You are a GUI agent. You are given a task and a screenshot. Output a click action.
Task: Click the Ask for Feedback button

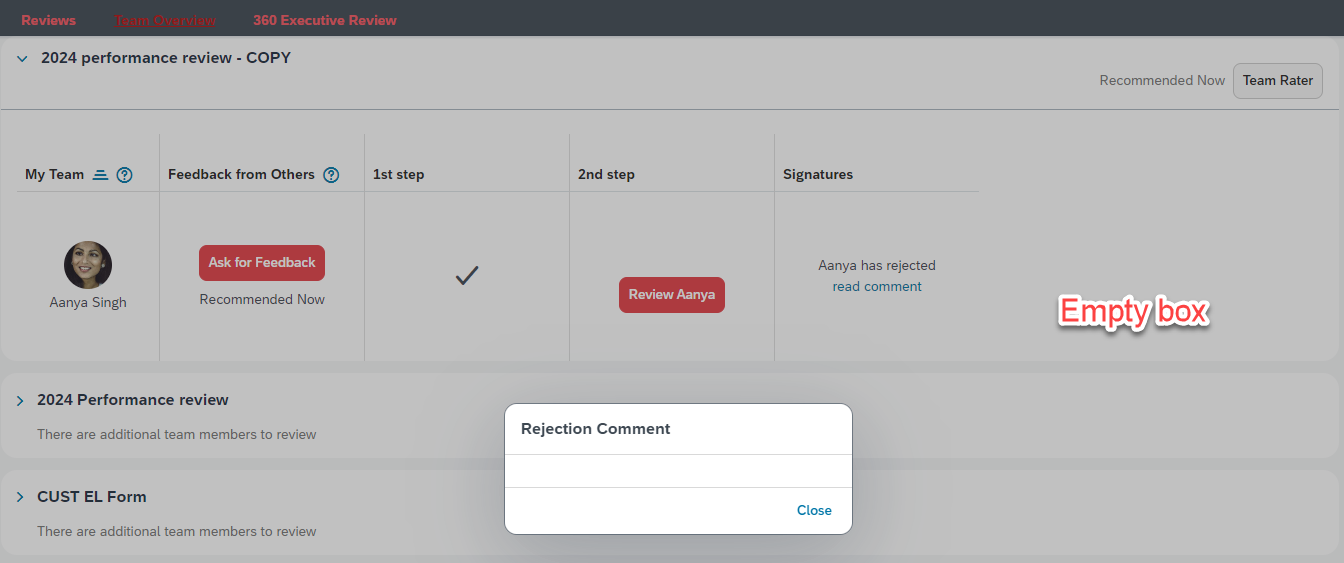coord(262,263)
